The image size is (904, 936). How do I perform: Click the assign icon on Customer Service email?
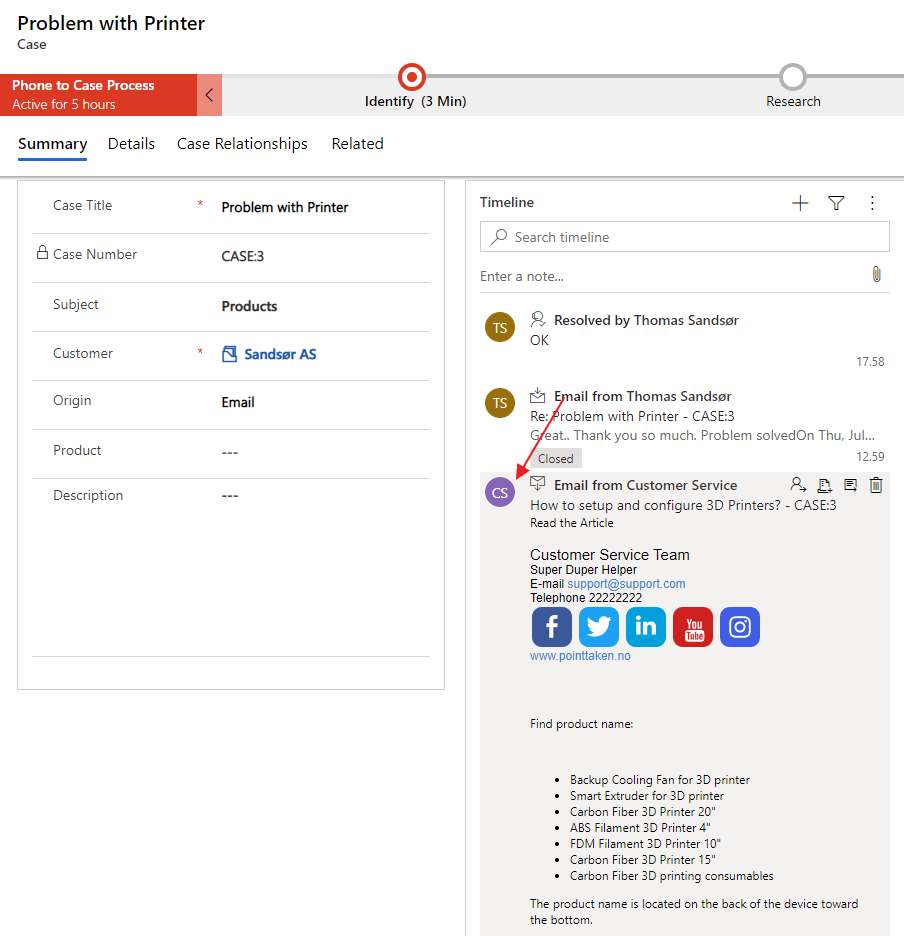pos(797,485)
